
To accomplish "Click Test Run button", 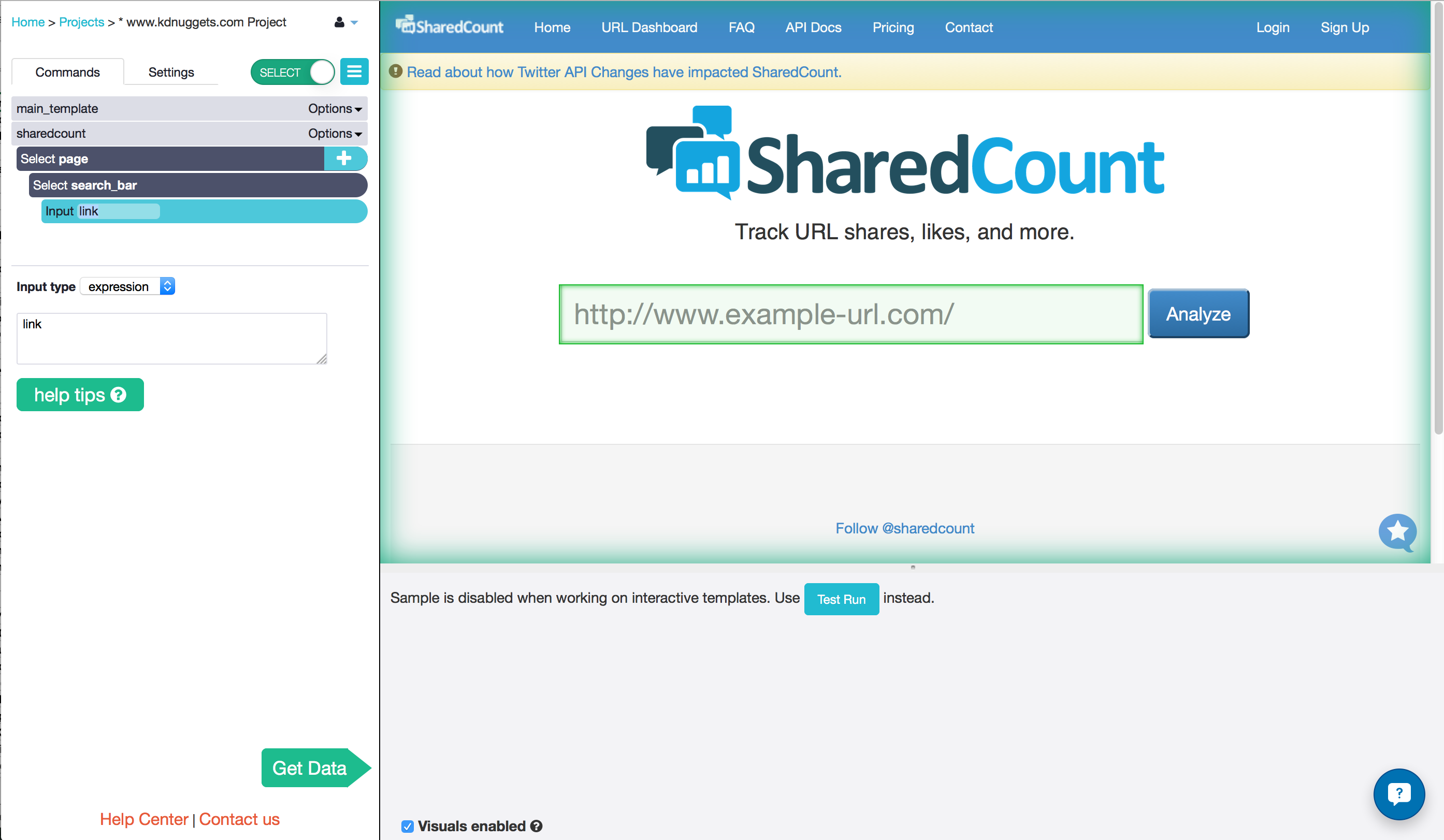I will 840,598.
